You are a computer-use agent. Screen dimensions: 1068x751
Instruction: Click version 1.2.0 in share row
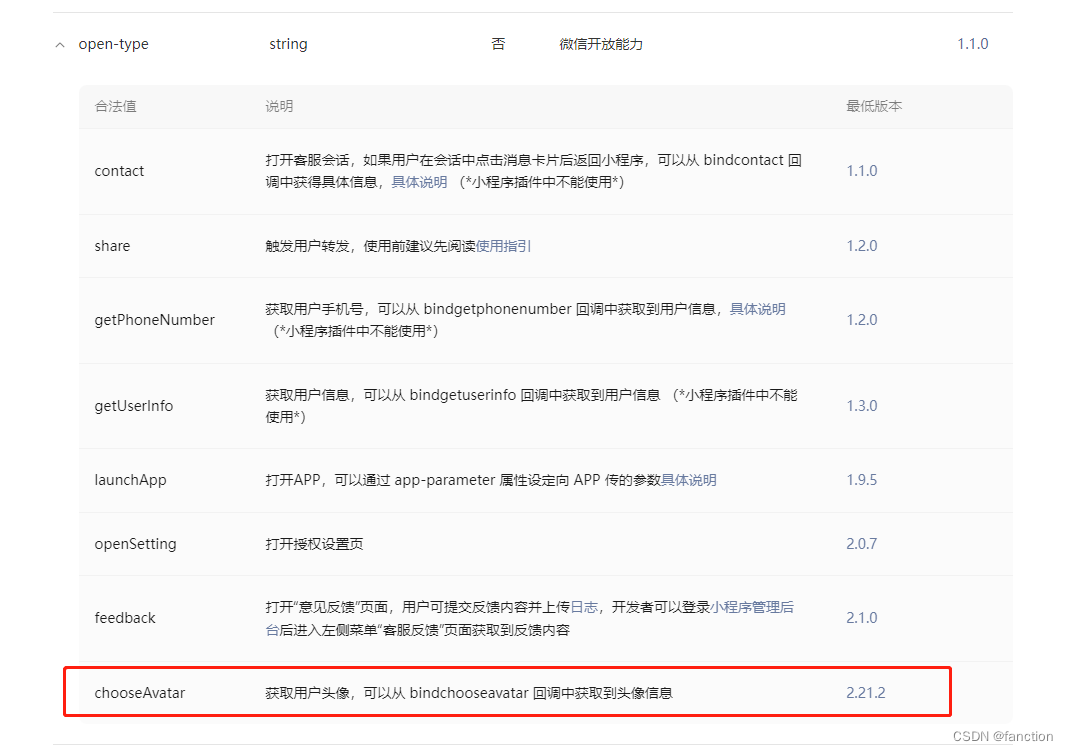pos(862,246)
